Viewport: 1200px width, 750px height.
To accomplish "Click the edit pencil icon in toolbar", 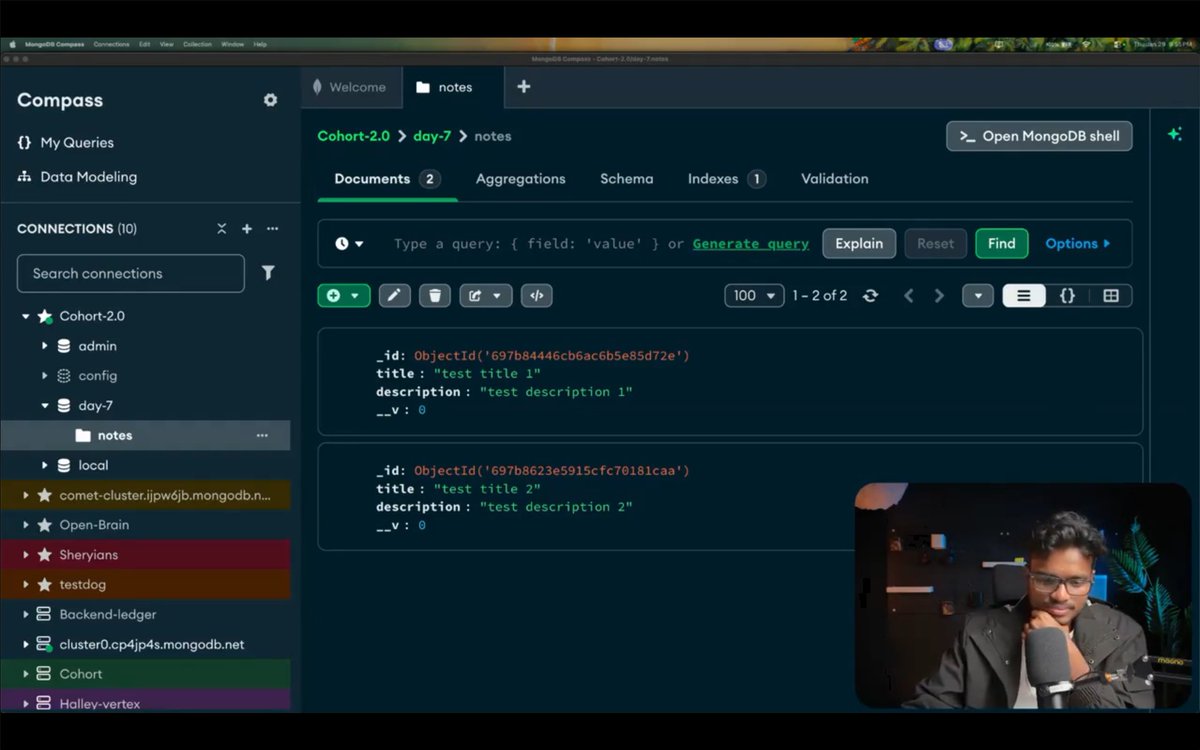I will [x=394, y=296].
